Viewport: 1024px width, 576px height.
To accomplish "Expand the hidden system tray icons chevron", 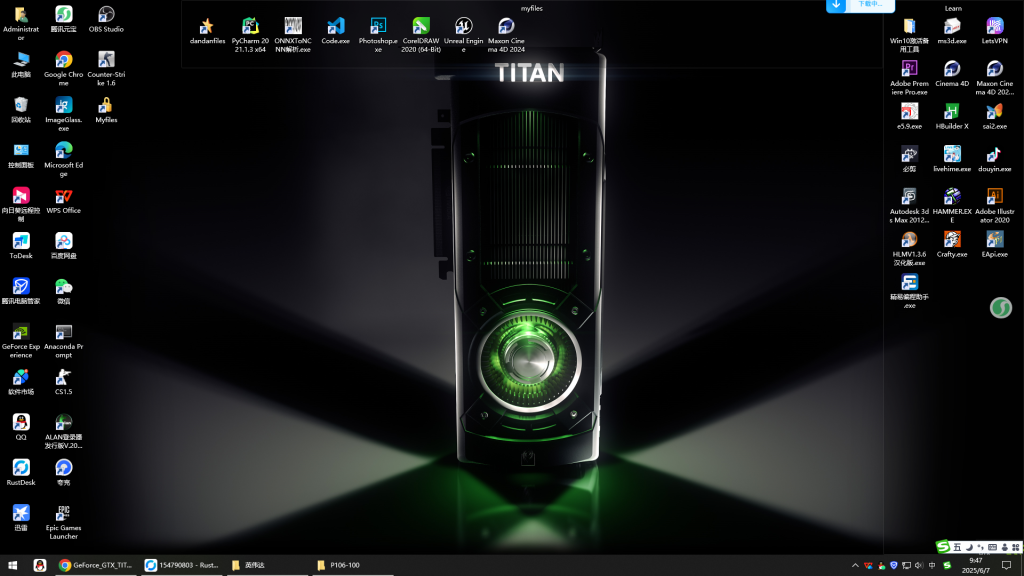I will [855, 566].
